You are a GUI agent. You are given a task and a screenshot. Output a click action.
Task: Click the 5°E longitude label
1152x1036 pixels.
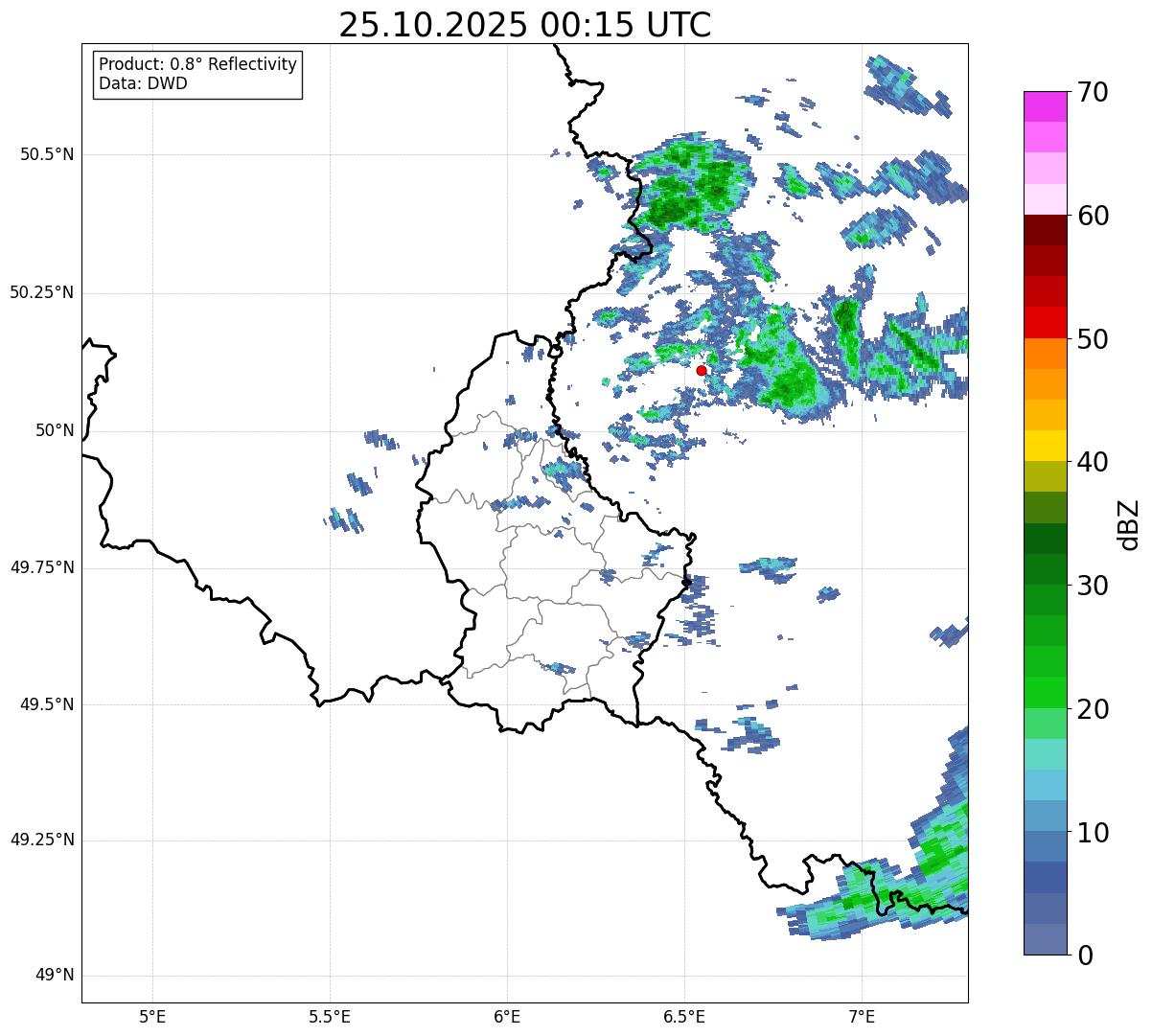tap(152, 1017)
